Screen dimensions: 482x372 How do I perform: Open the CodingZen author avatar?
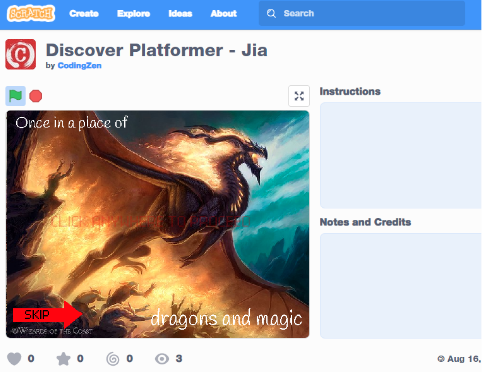click(x=21, y=54)
